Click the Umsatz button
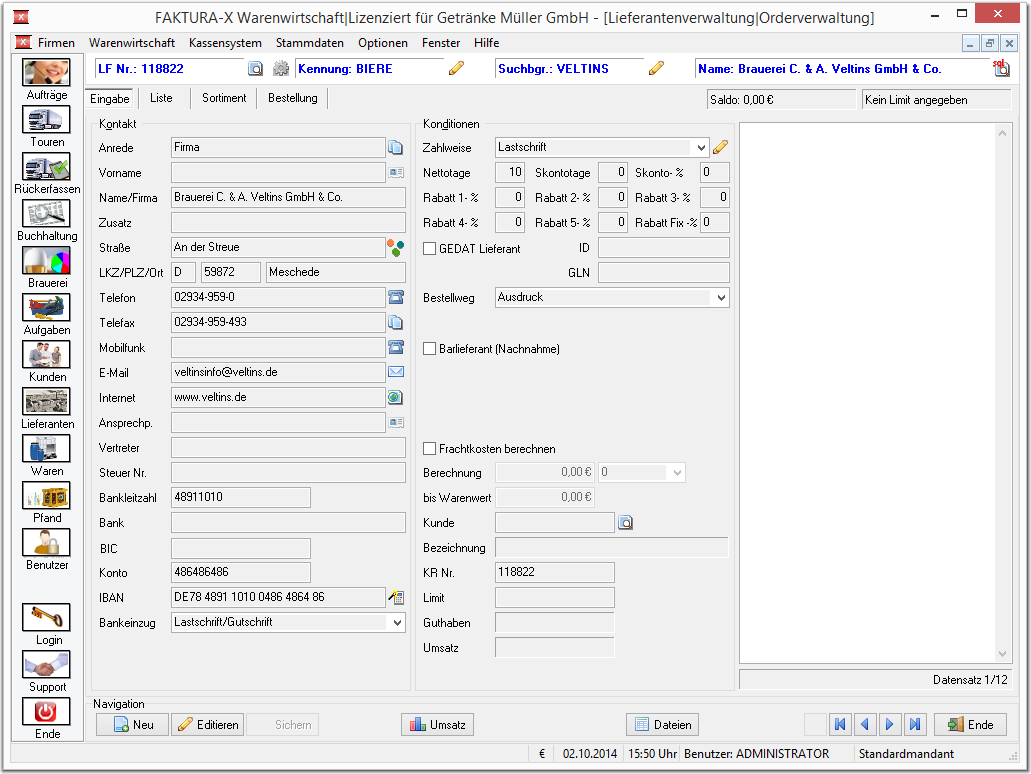Screen dimensions: 1031x774 click(437, 725)
